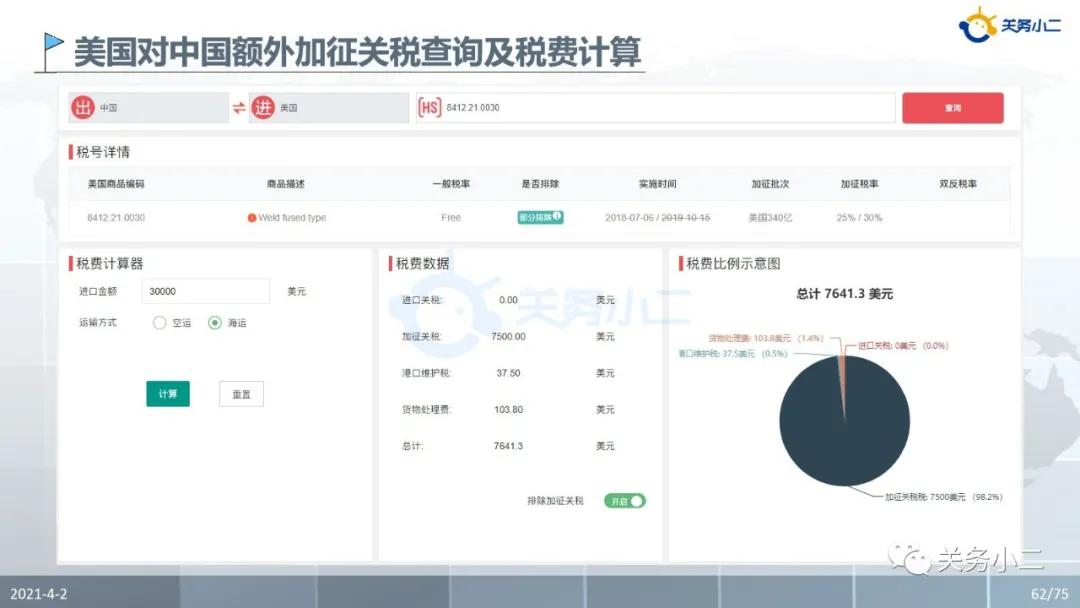Click the 进口金额 amount input showing 30000
This screenshot has width=1080, height=608.
point(205,291)
